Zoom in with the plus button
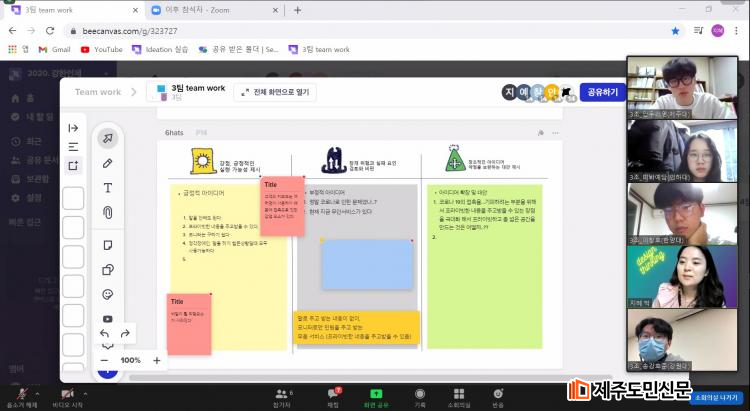 [x=157, y=360]
